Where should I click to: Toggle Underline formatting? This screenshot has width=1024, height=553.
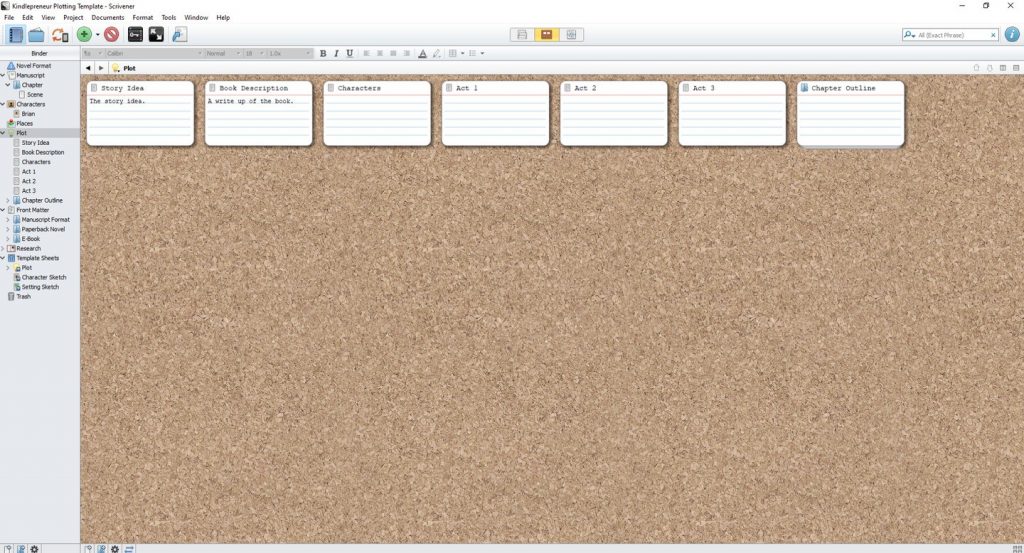(349, 54)
